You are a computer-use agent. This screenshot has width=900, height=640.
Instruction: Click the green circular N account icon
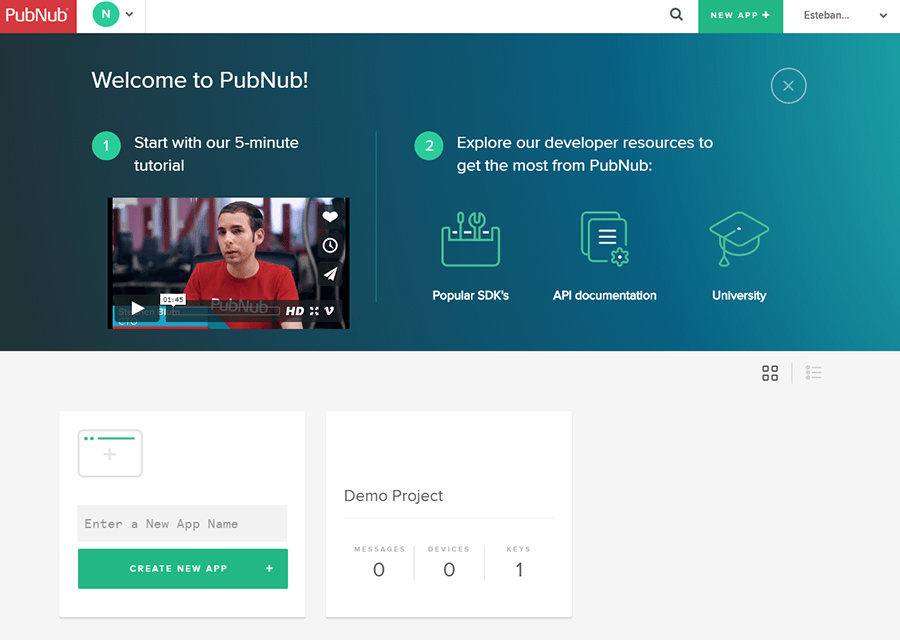pyautogui.click(x=105, y=15)
